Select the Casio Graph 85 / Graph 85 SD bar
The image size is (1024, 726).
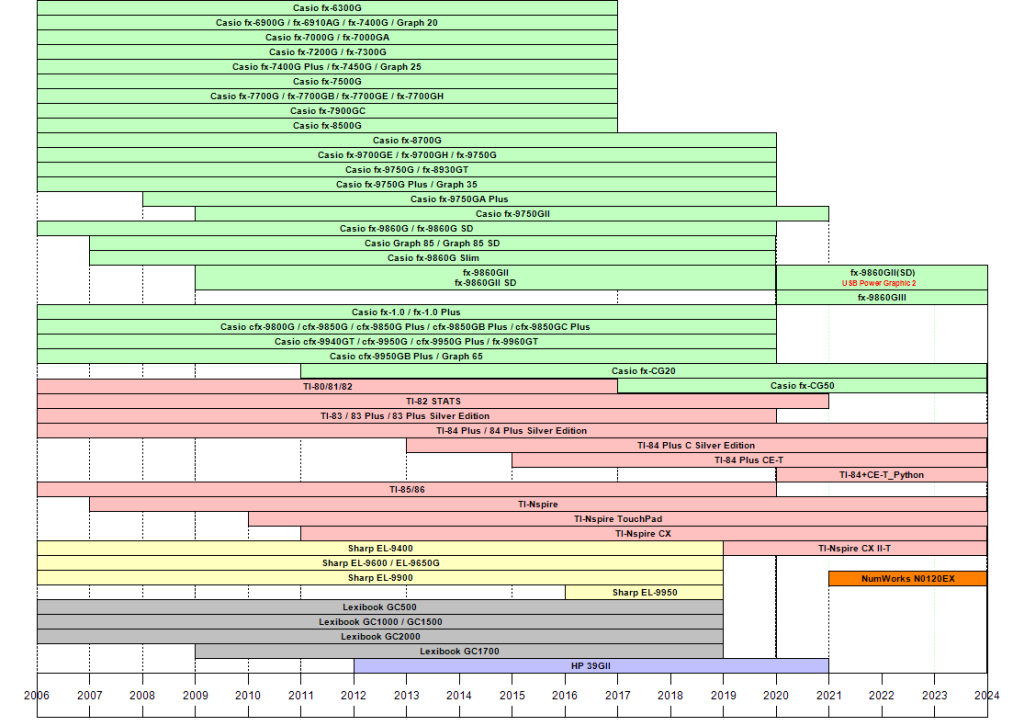click(432, 243)
